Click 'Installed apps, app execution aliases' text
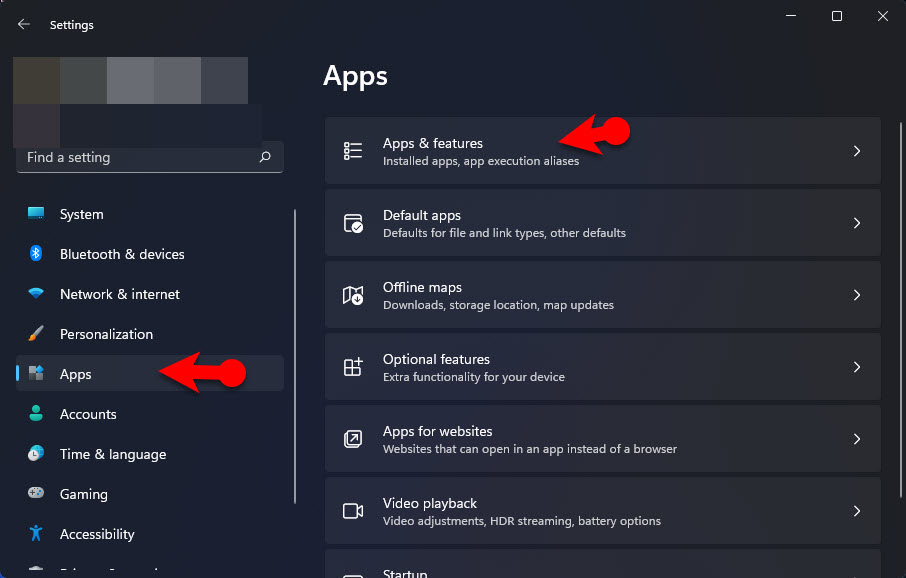 coord(481,161)
